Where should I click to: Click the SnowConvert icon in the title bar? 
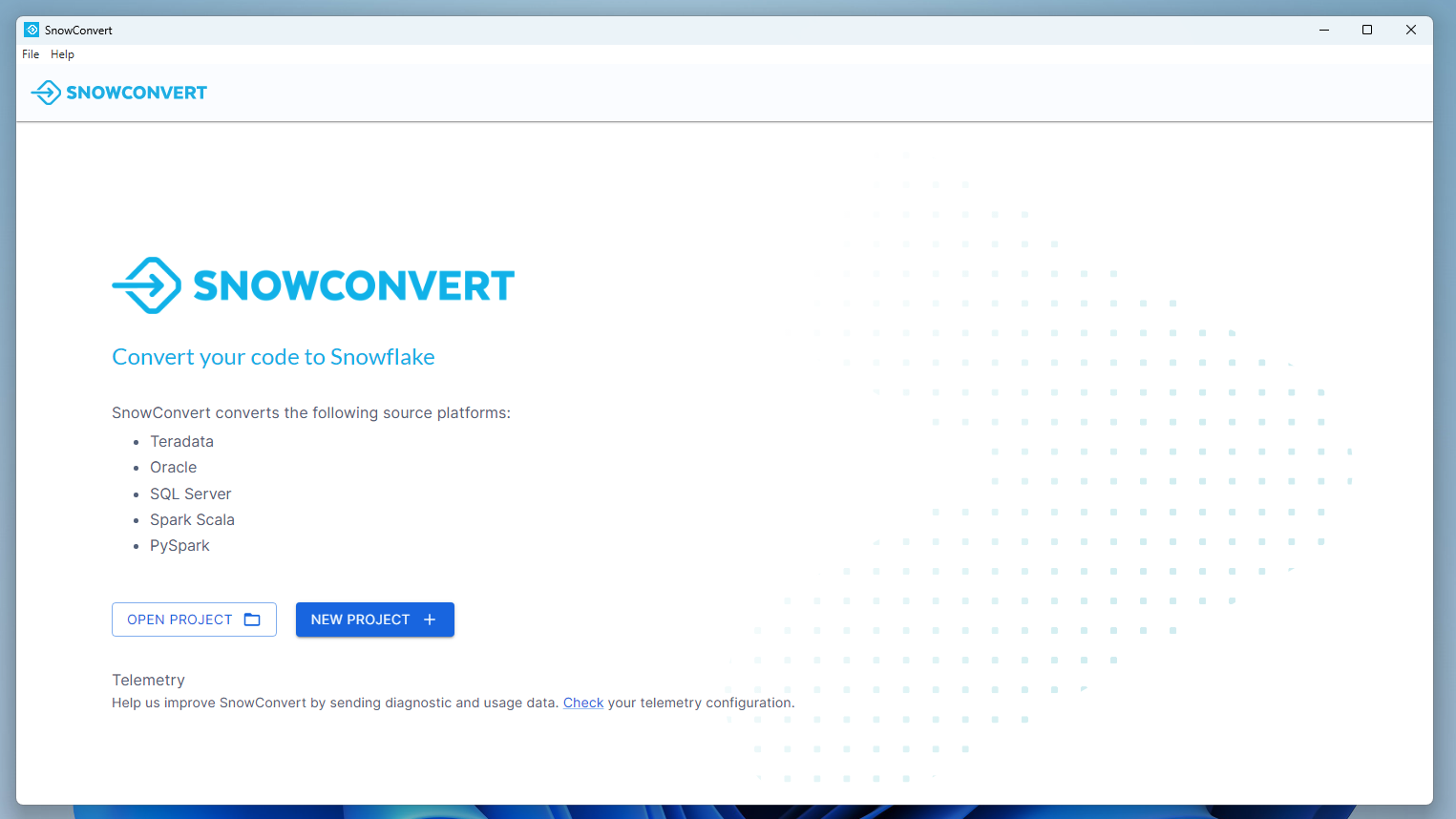pos(33,30)
